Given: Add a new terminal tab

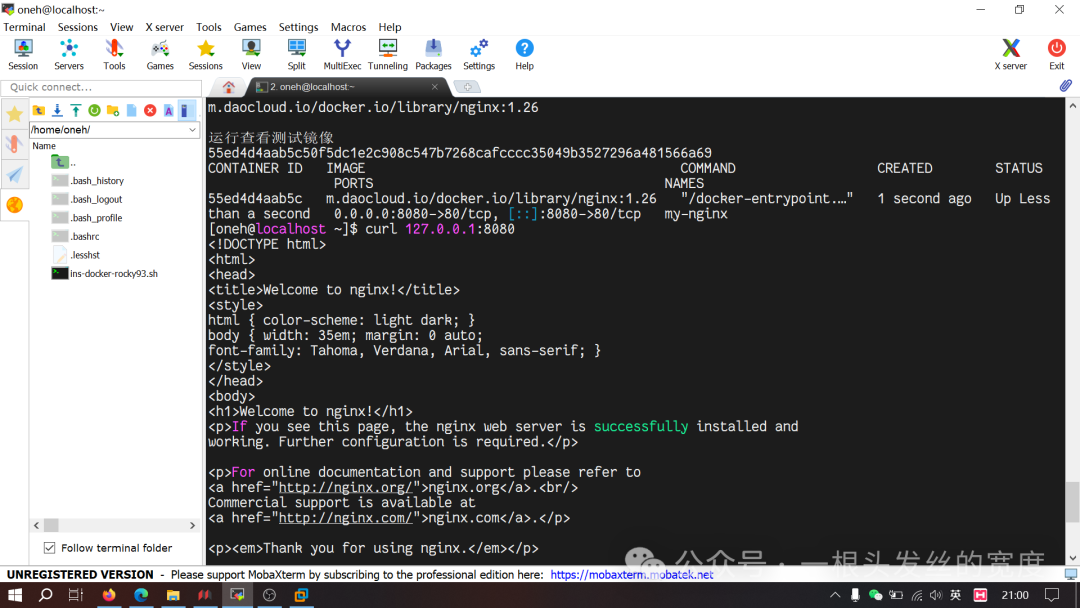Looking at the screenshot, I should [467, 87].
